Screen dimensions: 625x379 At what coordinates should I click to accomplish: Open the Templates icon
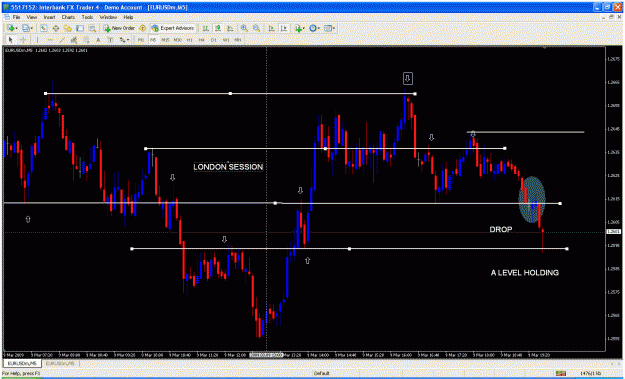[328, 28]
